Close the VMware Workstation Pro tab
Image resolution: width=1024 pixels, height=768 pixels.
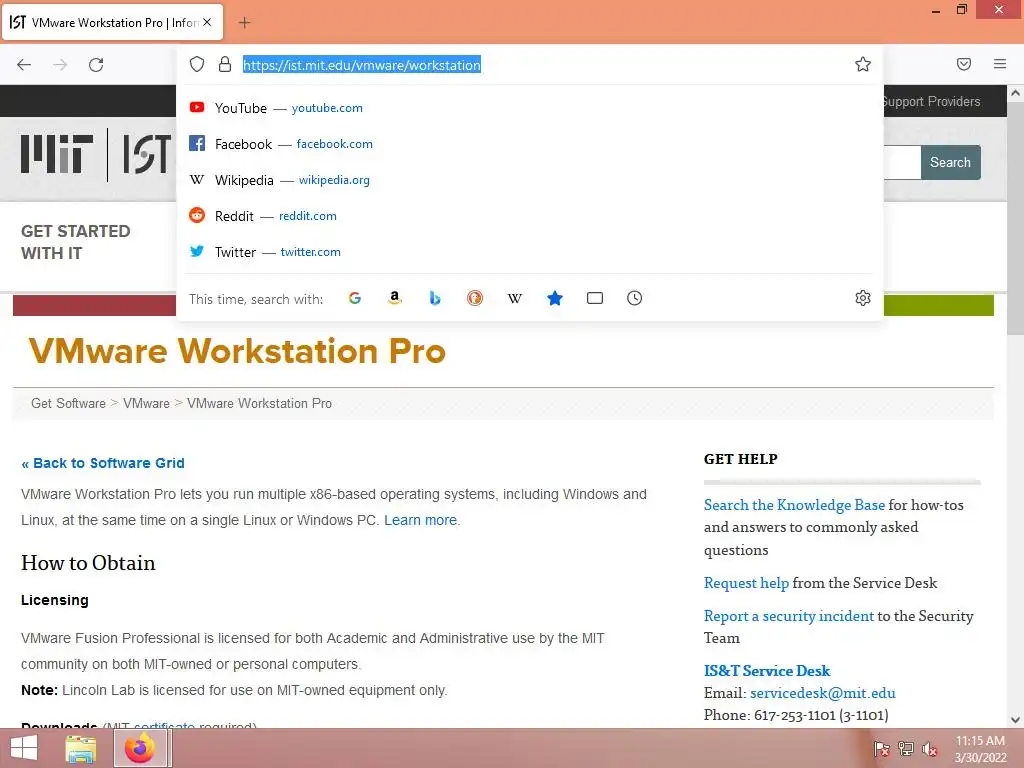pos(207,22)
